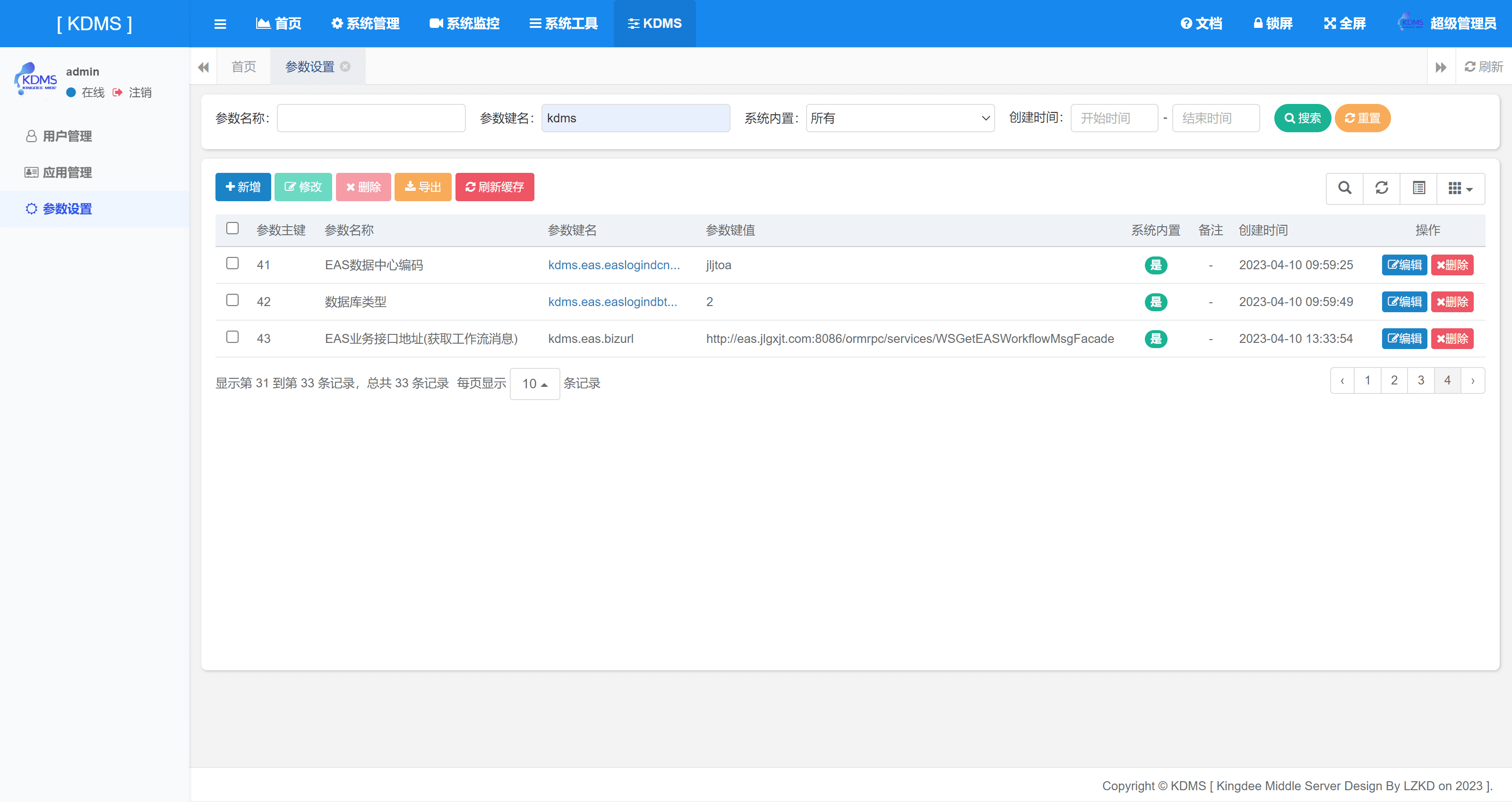Select 用户管理 in the sidebar
Screen dimensions: 1512x802
coord(67,136)
